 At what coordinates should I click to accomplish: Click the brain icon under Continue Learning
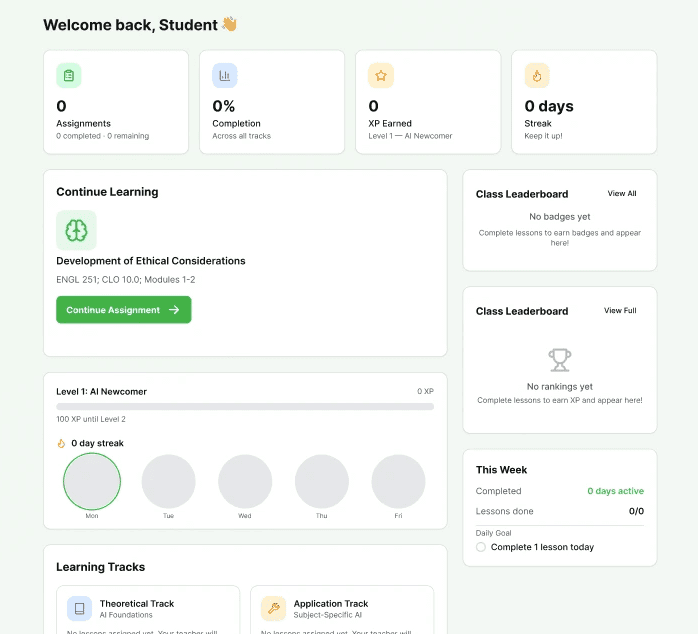coord(77,230)
